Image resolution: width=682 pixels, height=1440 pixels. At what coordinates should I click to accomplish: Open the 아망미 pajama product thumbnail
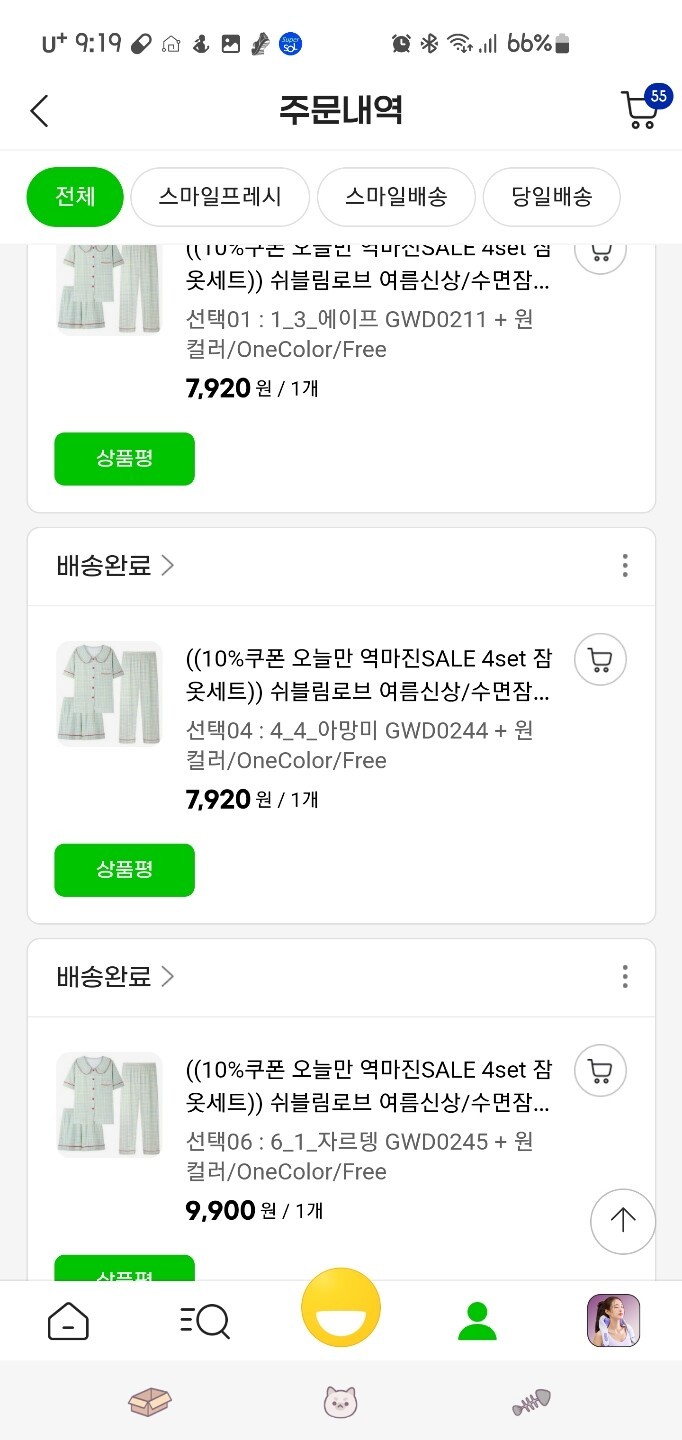tap(109, 694)
